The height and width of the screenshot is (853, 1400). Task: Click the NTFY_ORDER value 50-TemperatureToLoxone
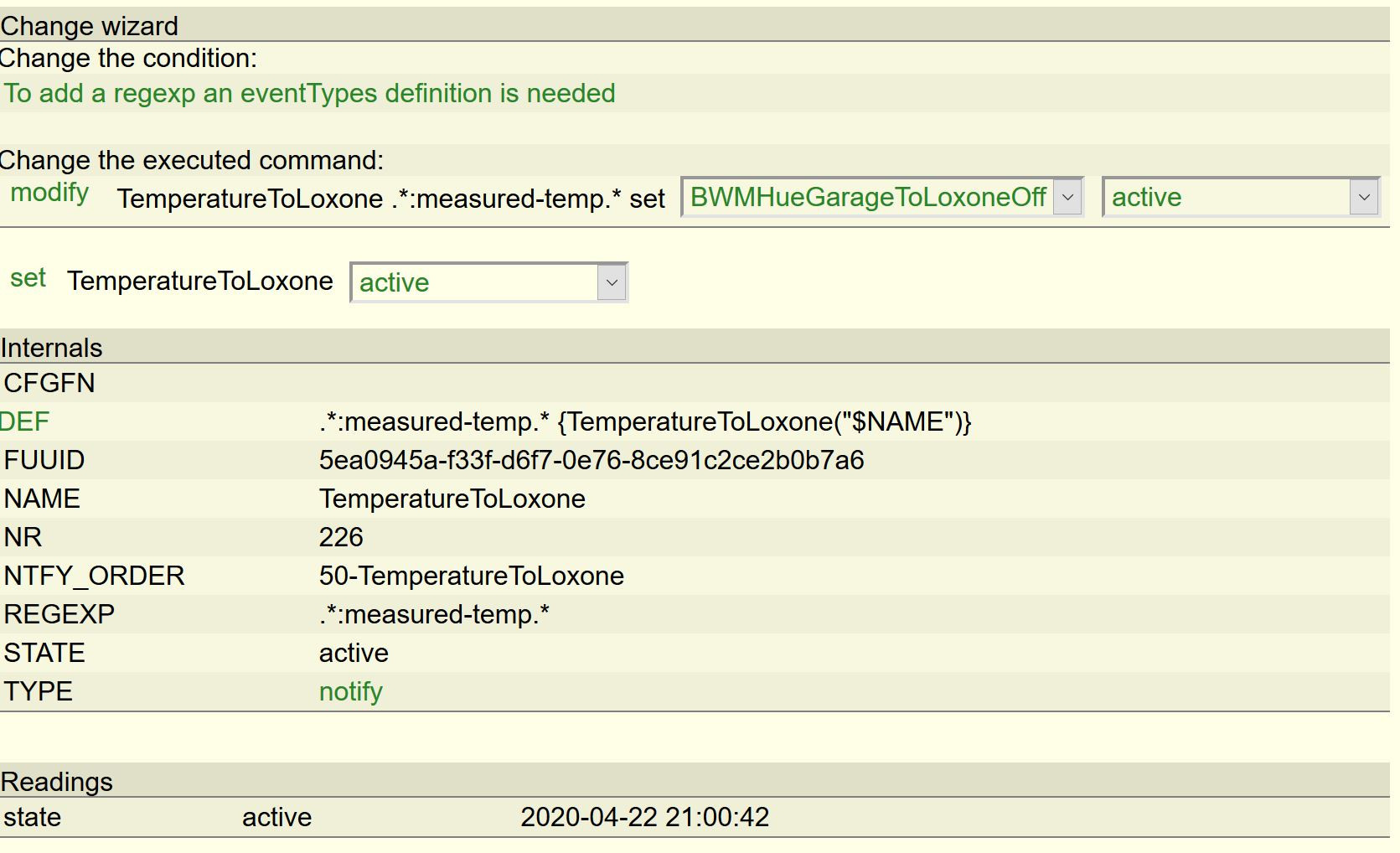point(471,576)
